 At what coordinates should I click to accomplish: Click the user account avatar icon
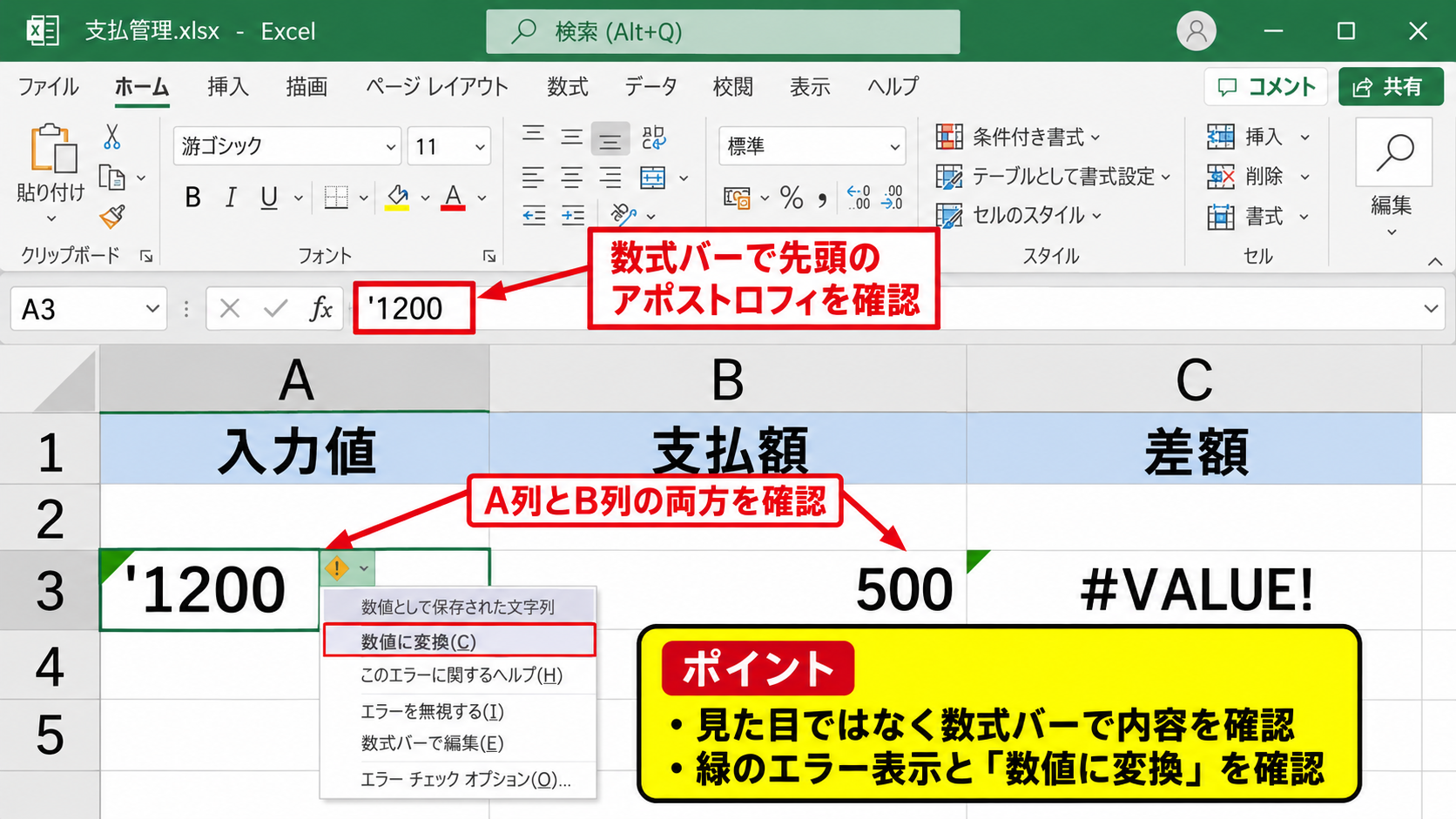click(1196, 31)
